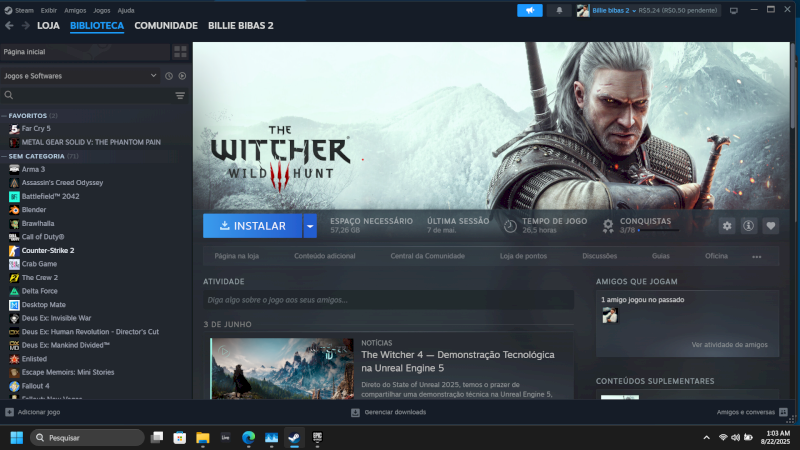Collapse the Sem Categoria section
This screenshot has height=450, width=800.
4,156
